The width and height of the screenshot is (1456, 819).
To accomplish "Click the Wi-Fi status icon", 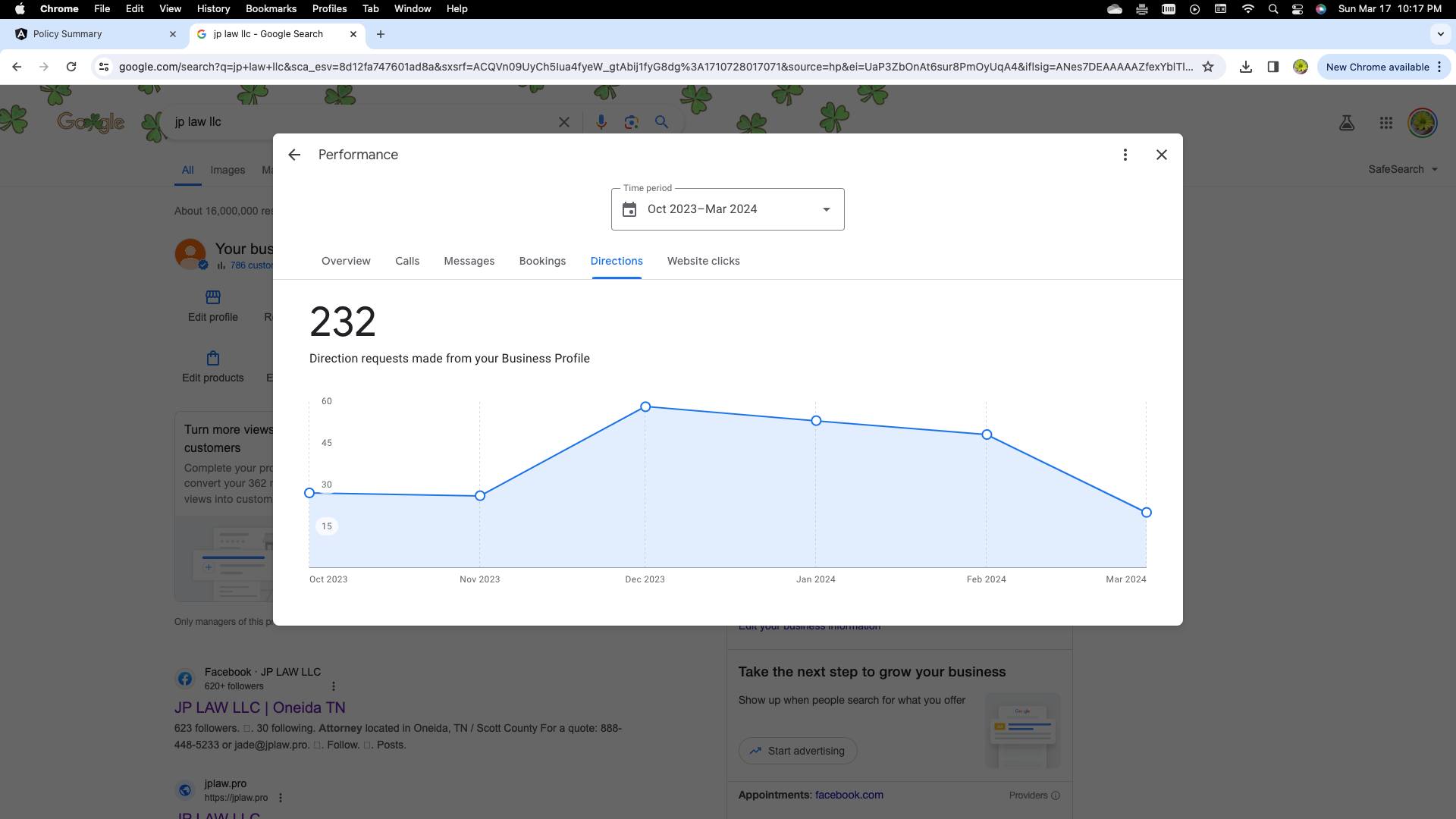I will 1247,9.
